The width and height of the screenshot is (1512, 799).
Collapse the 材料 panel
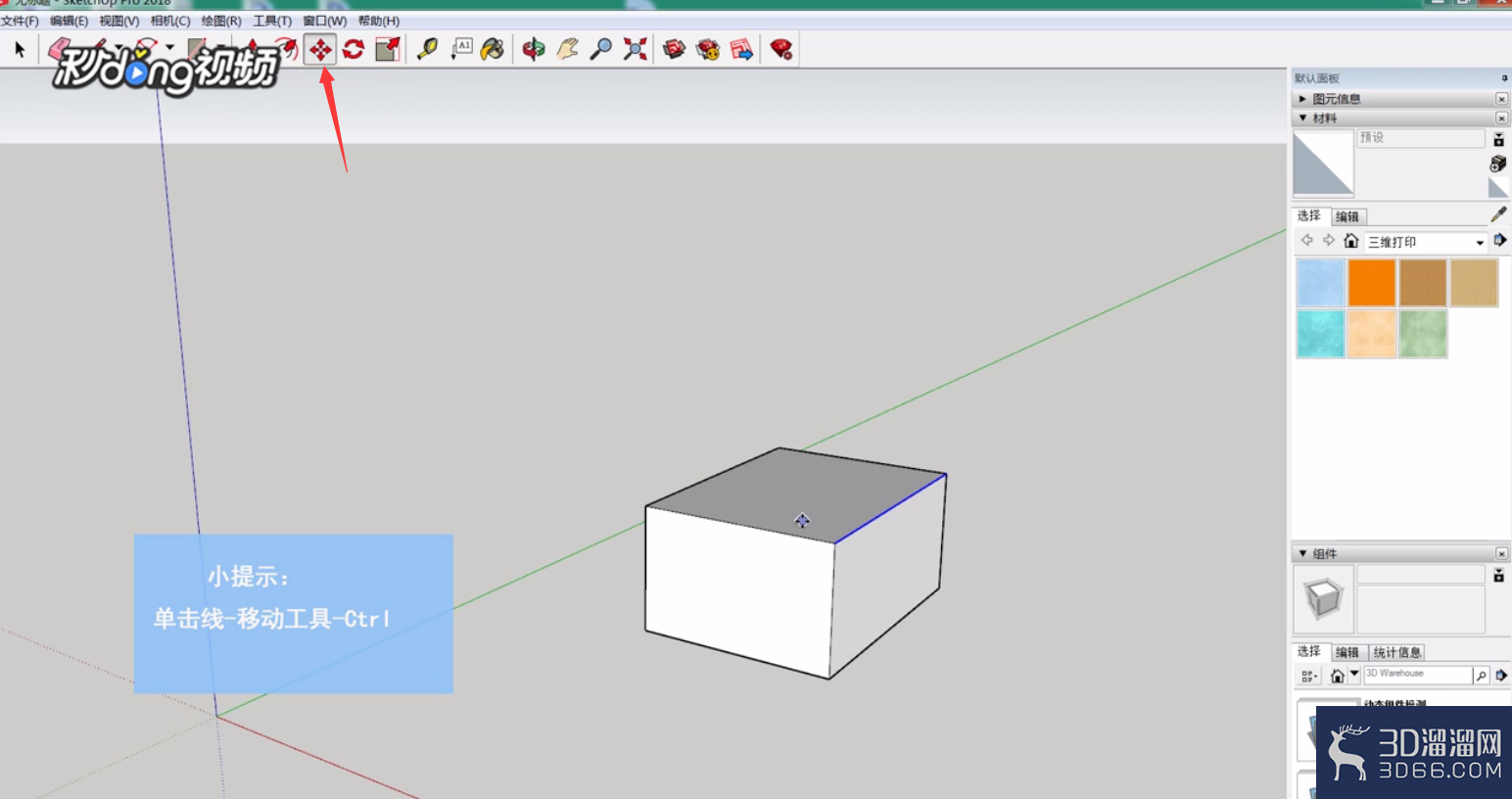[1302, 118]
